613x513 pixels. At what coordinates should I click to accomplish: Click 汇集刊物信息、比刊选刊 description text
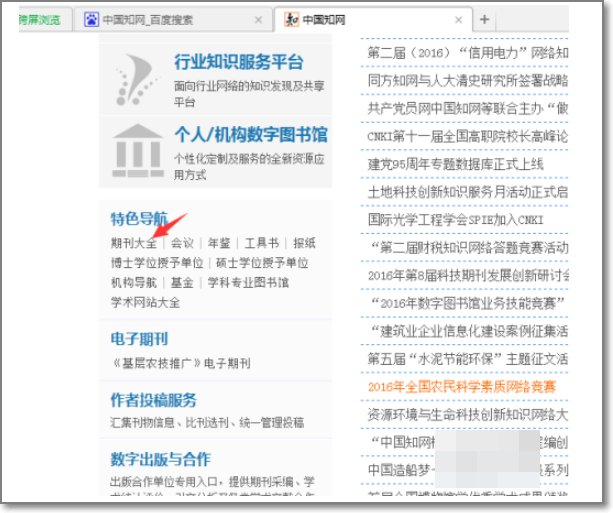pos(207,423)
